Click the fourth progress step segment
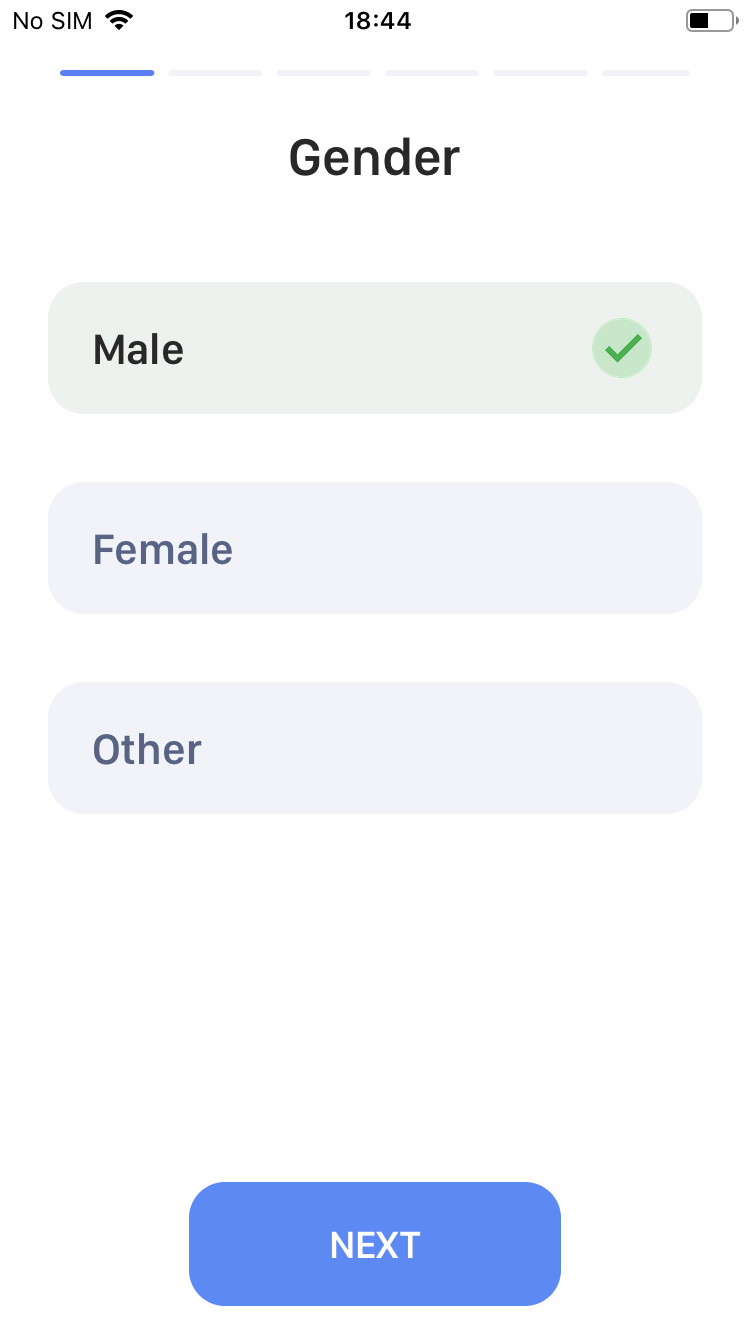This screenshot has height=1334, width=750. click(432, 73)
